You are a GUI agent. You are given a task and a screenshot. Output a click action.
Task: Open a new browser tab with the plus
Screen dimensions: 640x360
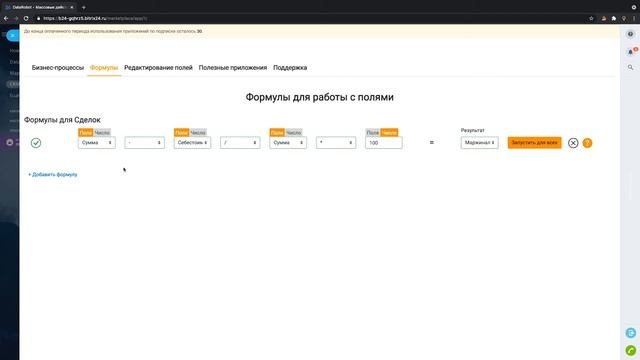tap(84, 7)
